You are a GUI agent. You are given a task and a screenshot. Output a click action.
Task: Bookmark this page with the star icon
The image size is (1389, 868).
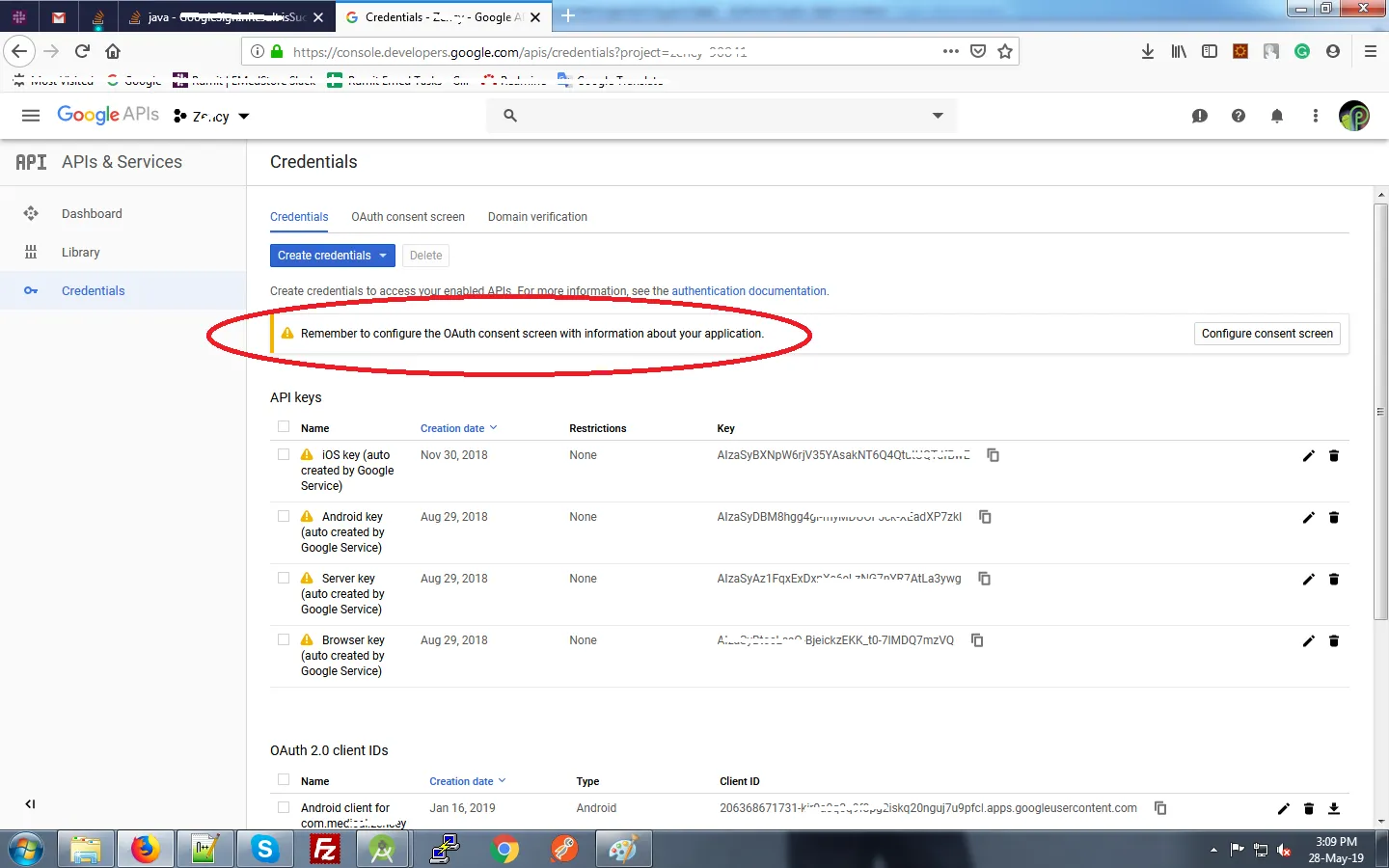(1005, 51)
